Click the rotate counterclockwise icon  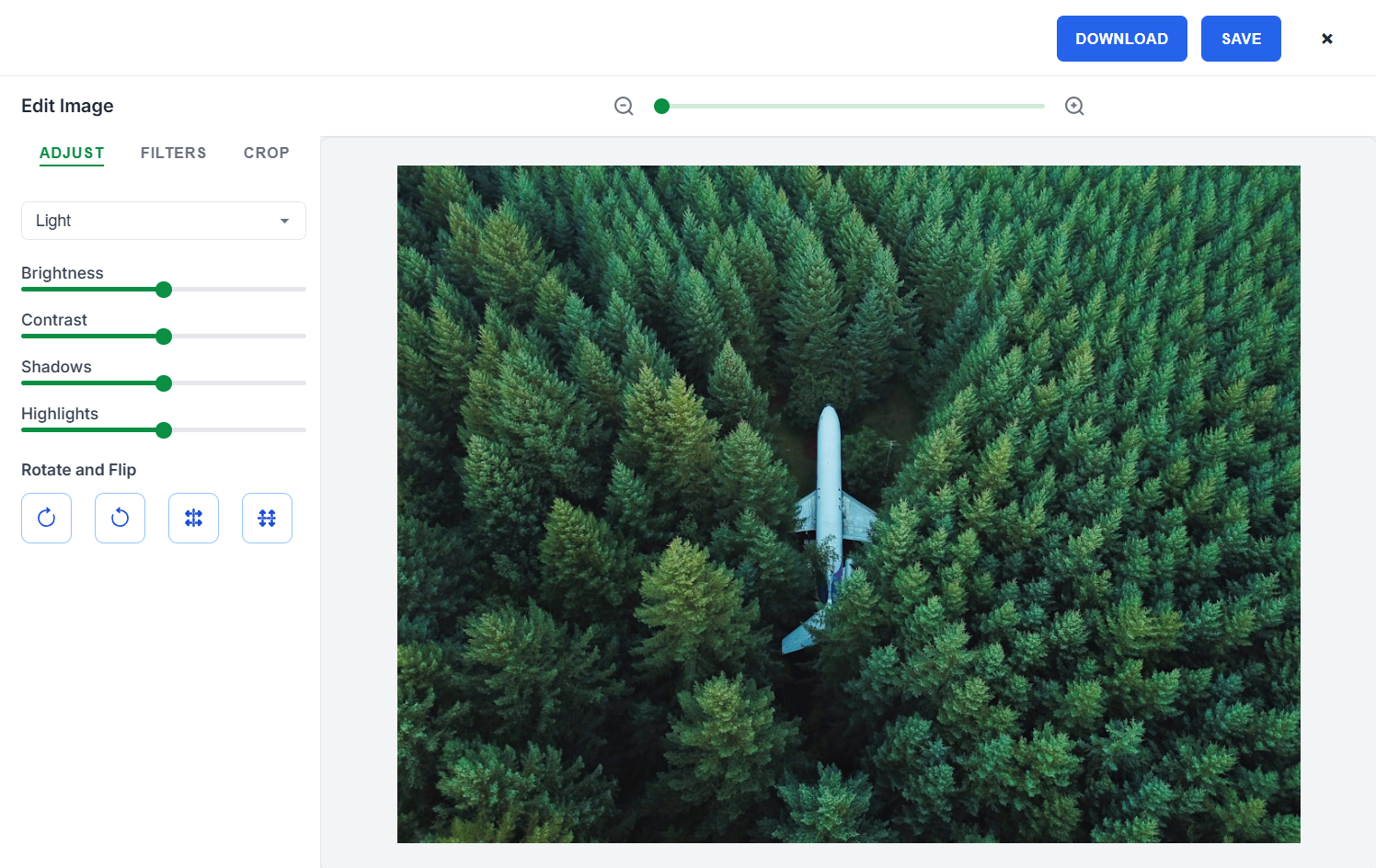(x=120, y=518)
